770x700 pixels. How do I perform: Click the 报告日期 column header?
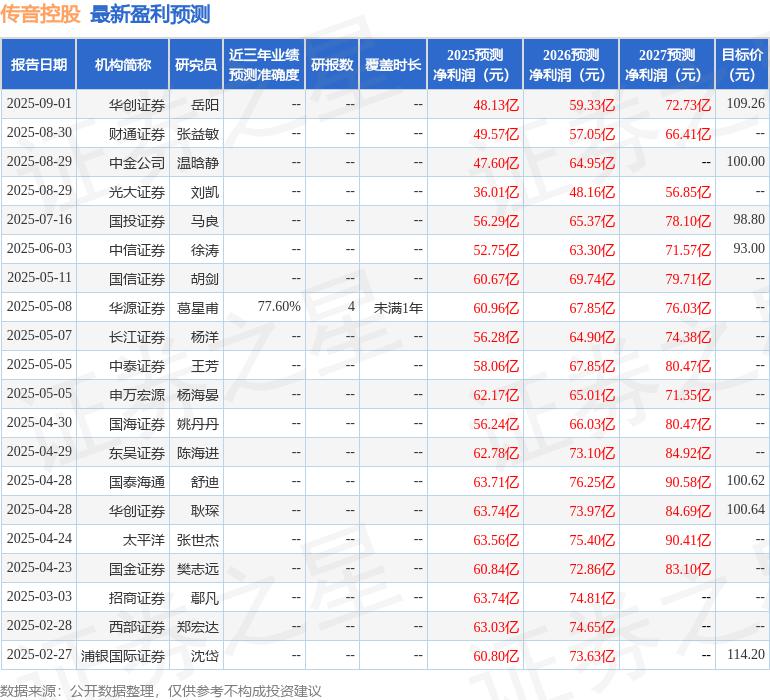coord(38,64)
